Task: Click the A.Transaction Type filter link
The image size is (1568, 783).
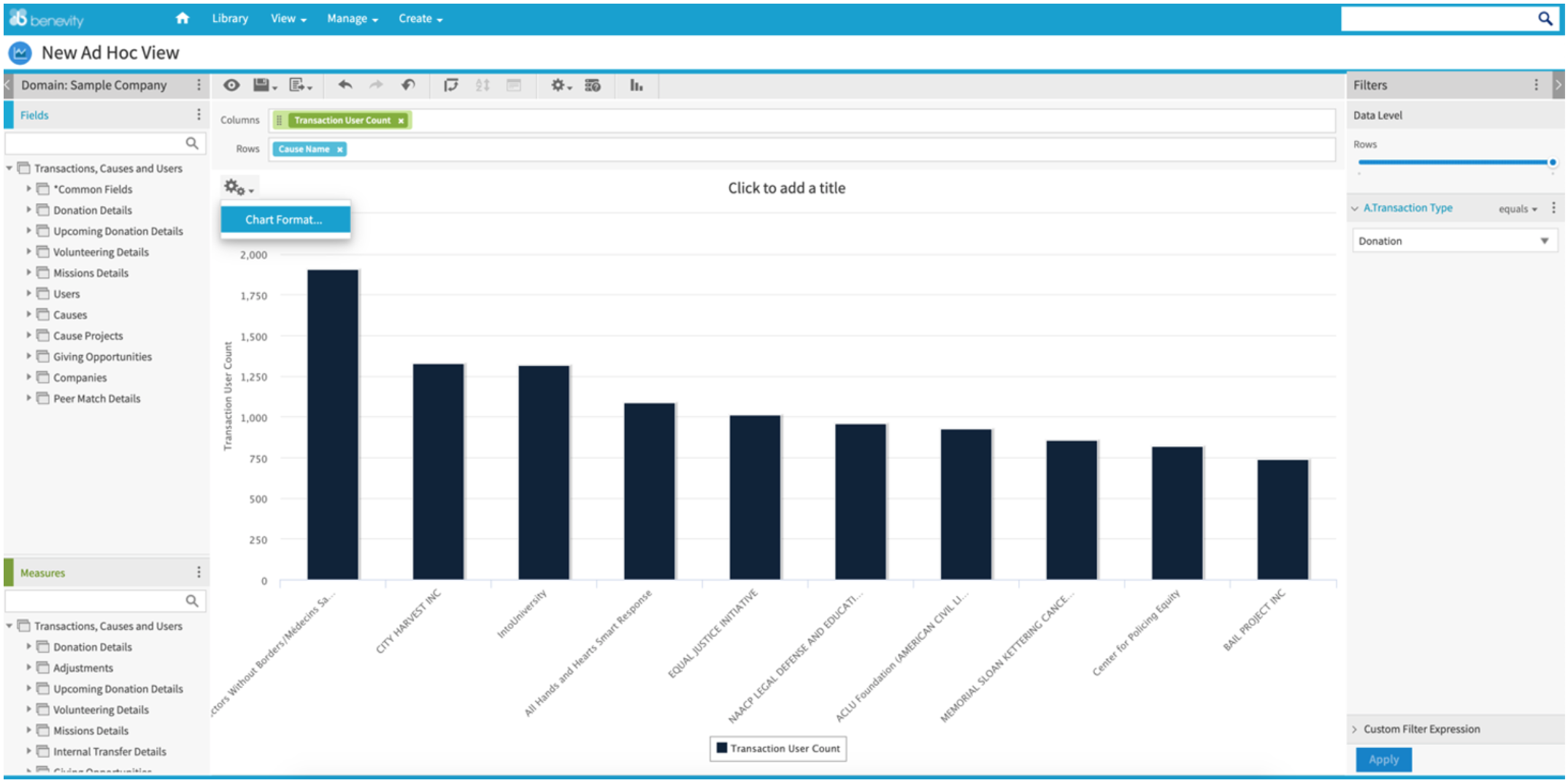Action: [1408, 208]
